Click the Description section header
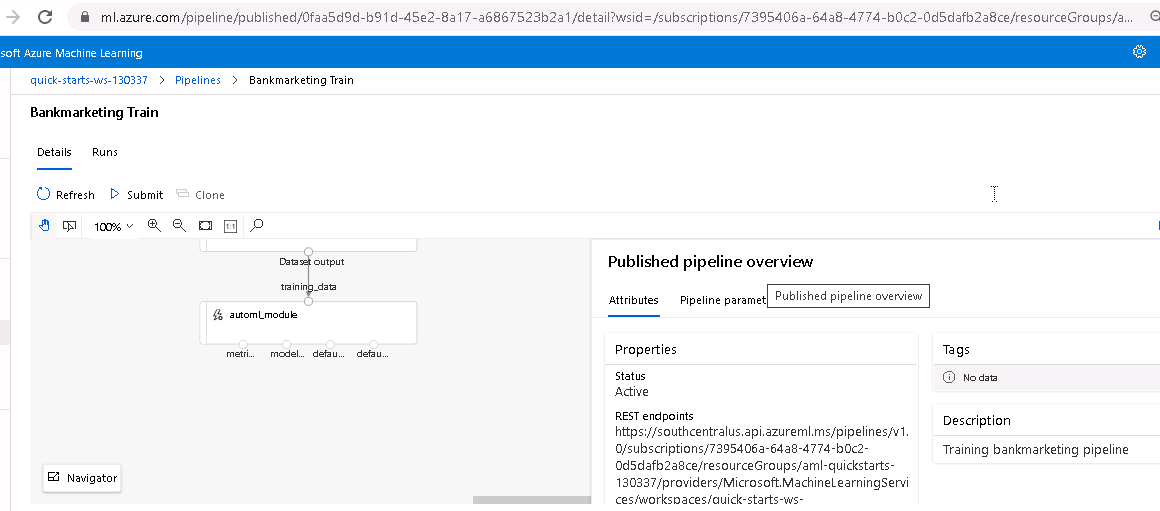The height and width of the screenshot is (511, 1160). pos(977,420)
